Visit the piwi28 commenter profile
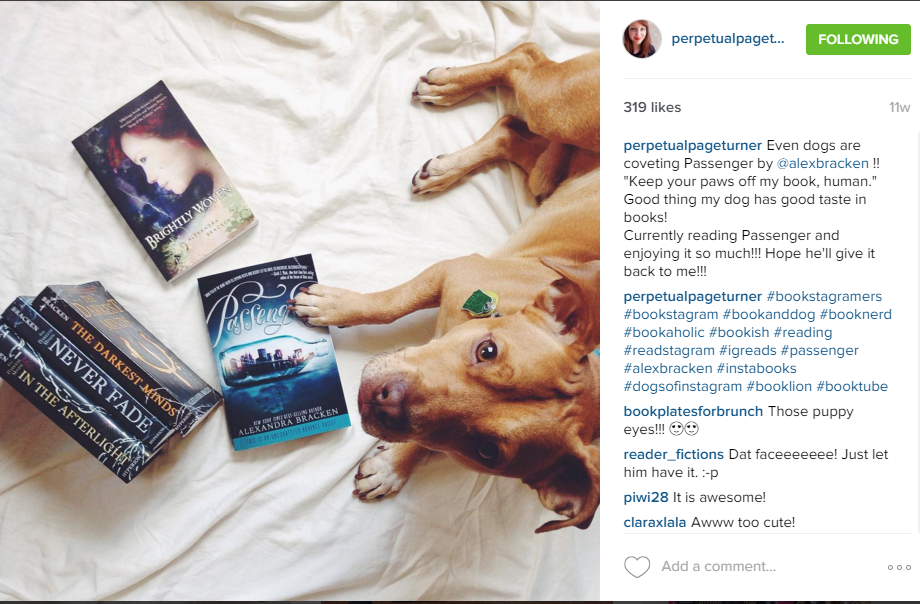The width and height of the screenshot is (920, 604). (x=645, y=497)
